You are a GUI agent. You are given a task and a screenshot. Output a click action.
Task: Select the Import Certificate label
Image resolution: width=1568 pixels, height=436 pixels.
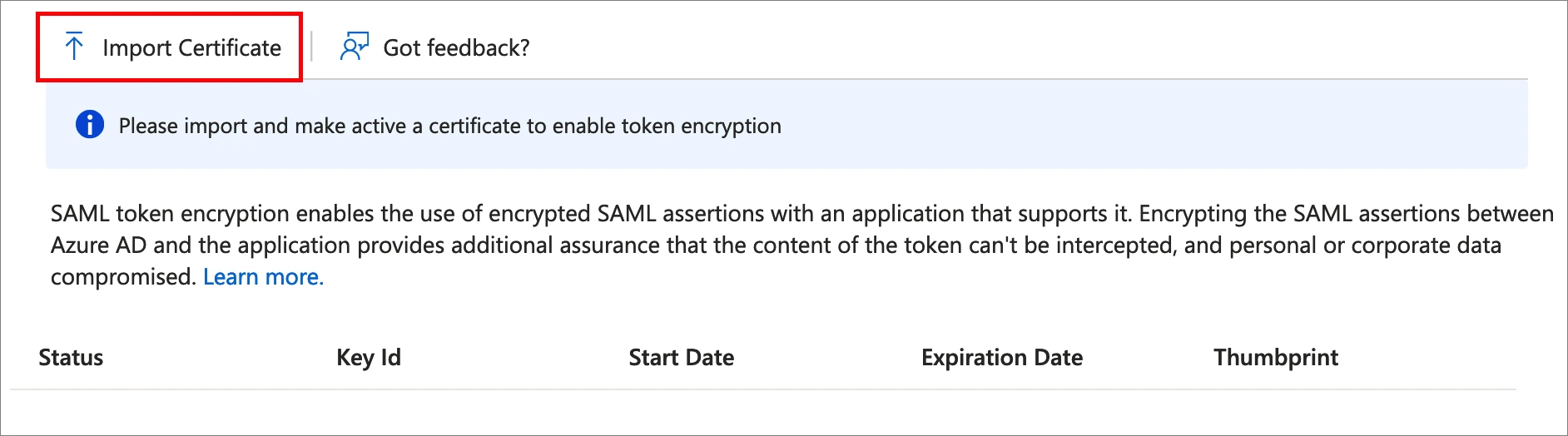pyautogui.click(x=191, y=48)
